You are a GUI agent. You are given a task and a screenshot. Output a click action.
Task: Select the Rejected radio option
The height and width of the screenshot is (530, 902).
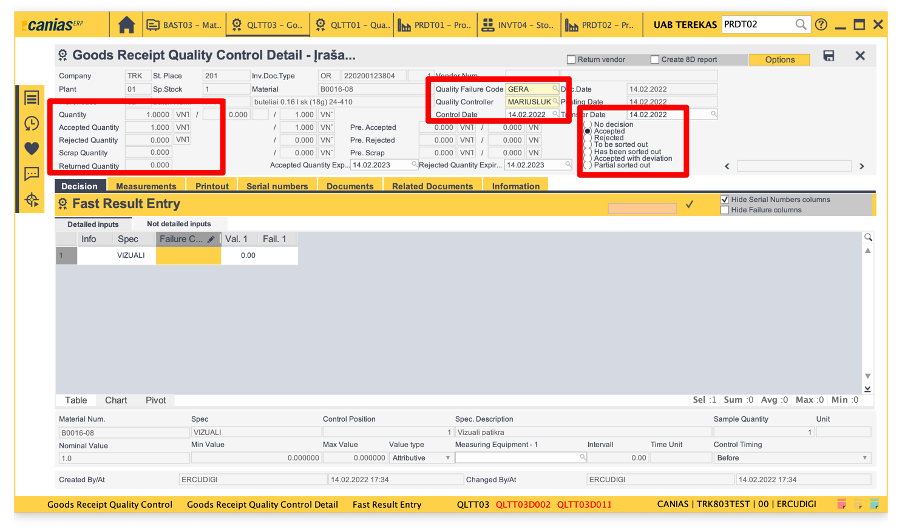click(x=588, y=138)
